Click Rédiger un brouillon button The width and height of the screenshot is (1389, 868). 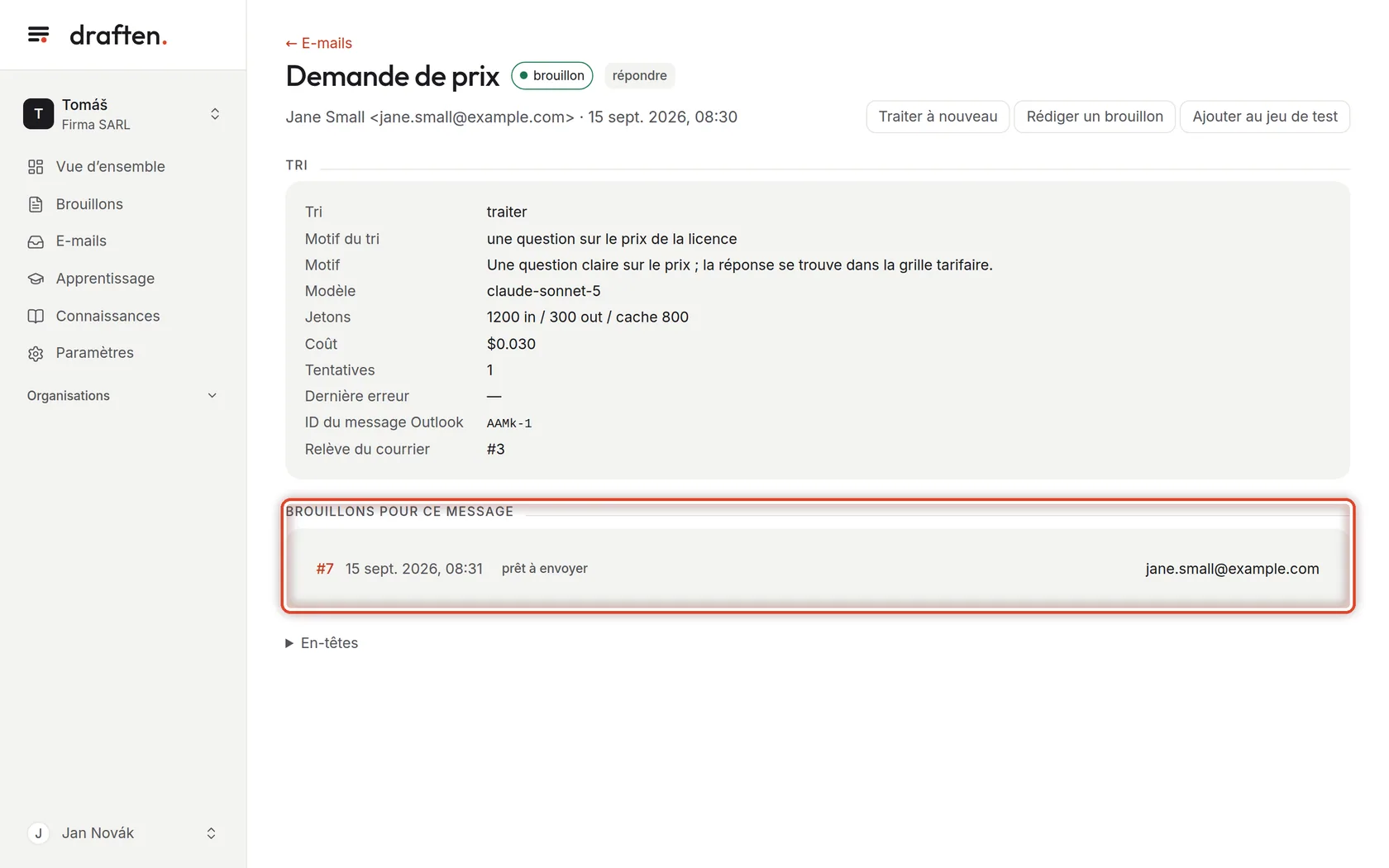(x=1095, y=117)
